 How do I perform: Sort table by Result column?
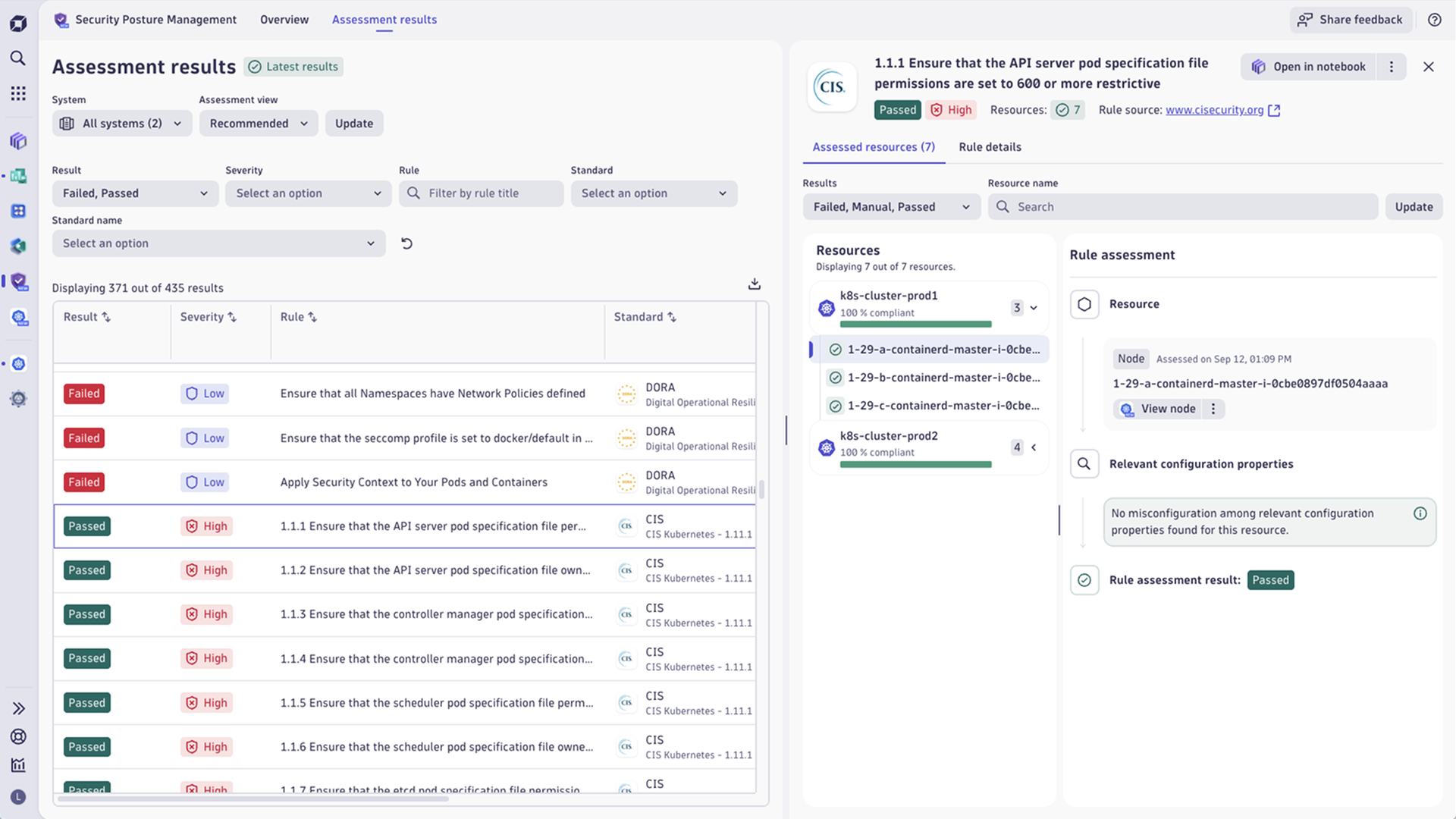click(x=87, y=317)
